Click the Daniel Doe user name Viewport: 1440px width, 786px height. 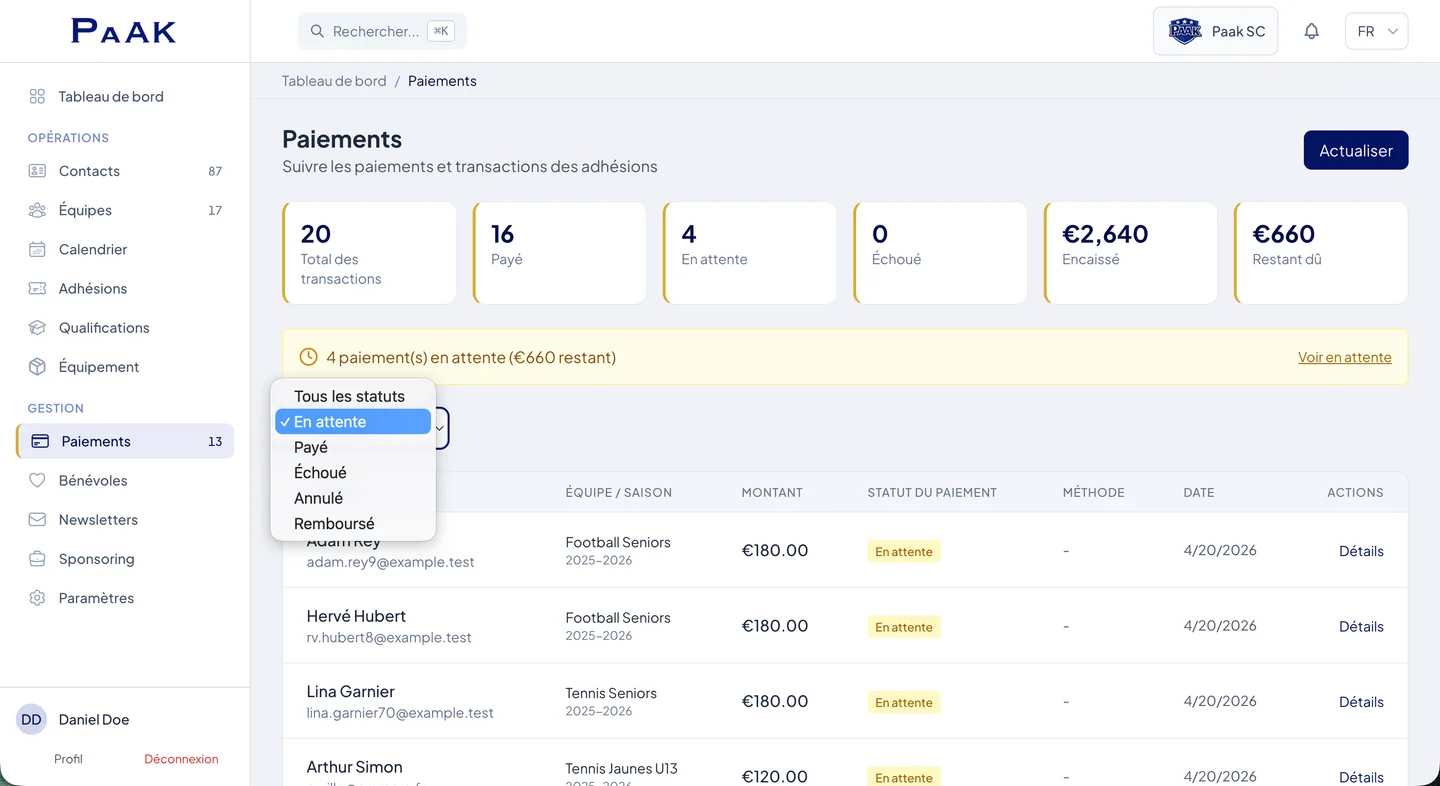94,720
